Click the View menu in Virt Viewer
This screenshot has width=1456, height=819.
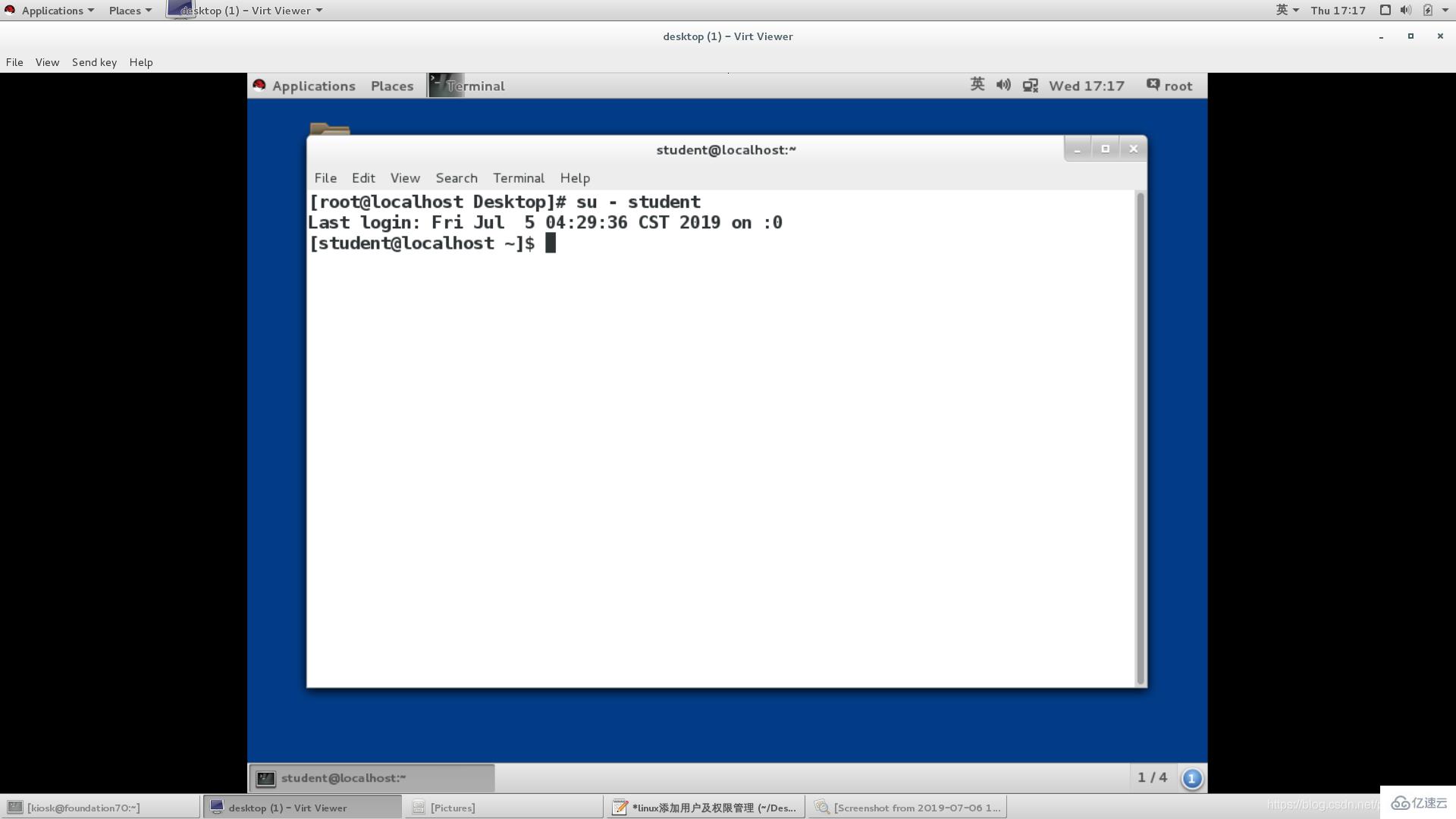coord(47,62)
